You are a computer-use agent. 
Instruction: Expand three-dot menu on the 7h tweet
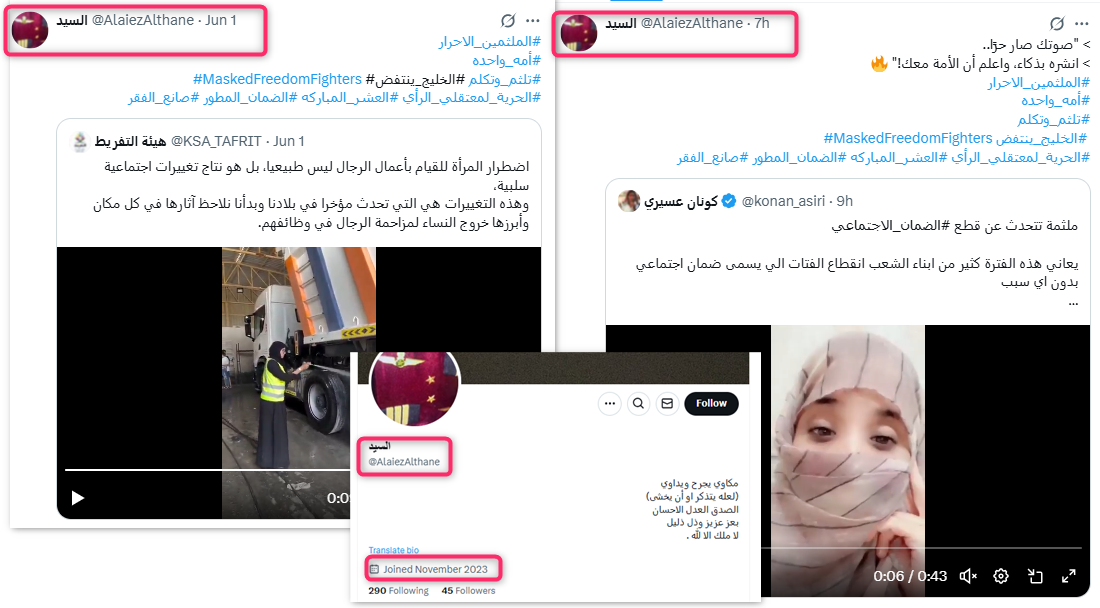[1081, 24]
